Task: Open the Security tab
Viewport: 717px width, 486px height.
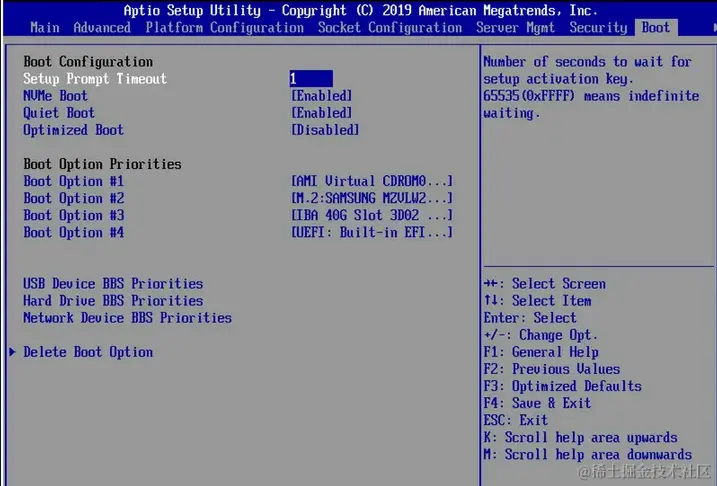Action: pos(598,28)
